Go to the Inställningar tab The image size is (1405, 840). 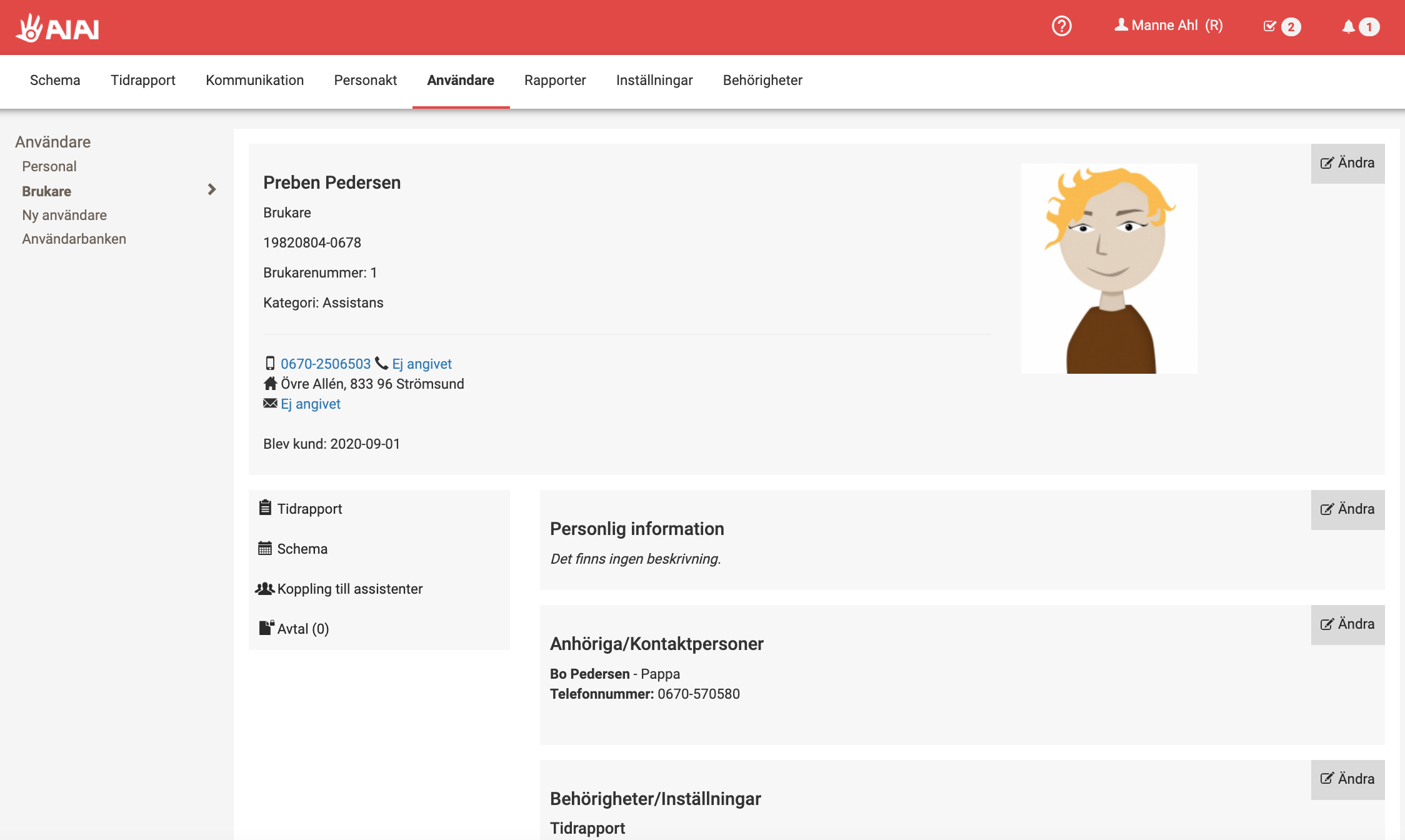[x=654, y=81]
